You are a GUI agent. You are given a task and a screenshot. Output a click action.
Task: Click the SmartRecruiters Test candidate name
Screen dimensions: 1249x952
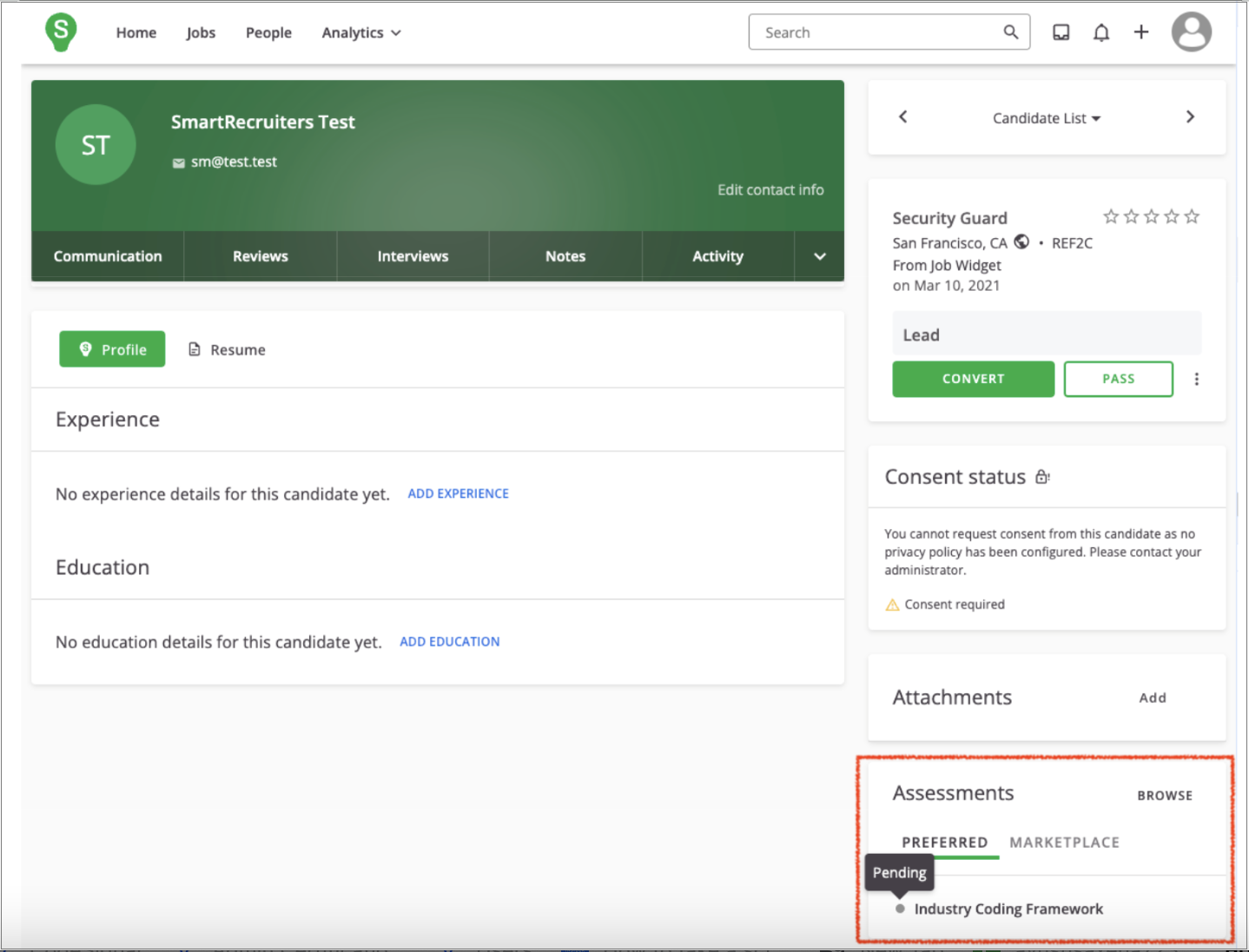pos(263,122)
